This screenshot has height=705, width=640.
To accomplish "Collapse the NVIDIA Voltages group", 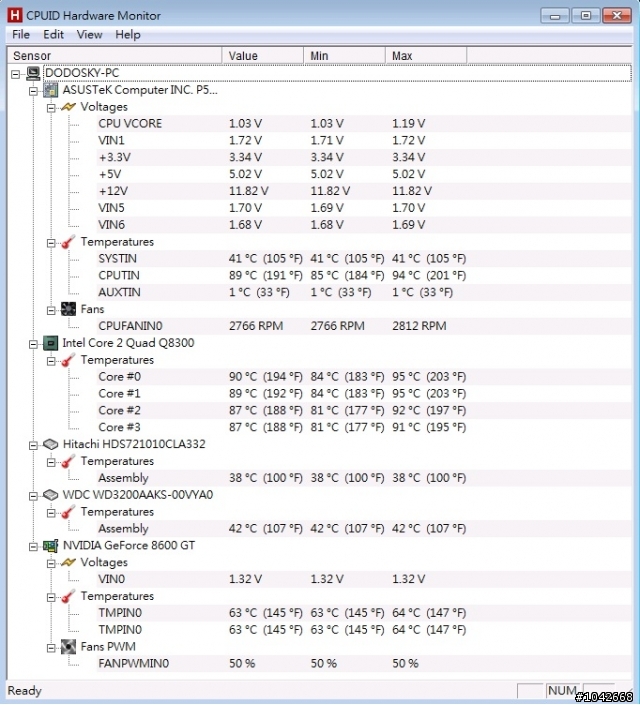I will coord(51,564).
